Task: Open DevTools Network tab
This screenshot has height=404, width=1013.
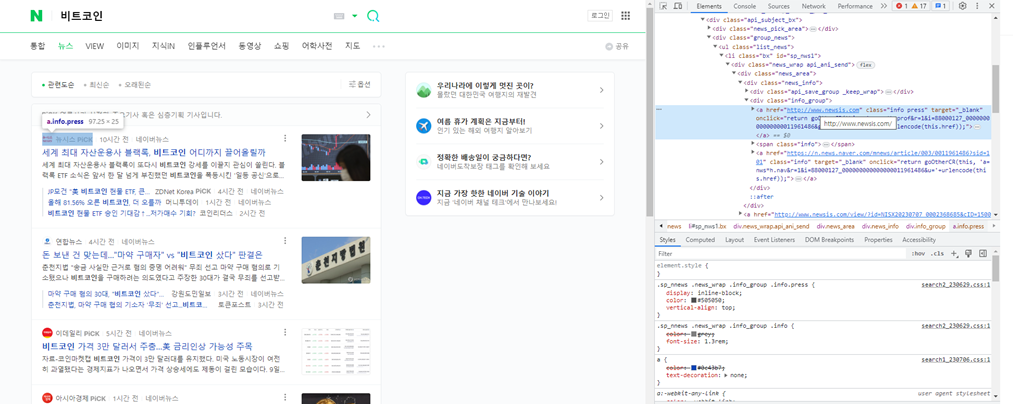Action: [813, 6]
